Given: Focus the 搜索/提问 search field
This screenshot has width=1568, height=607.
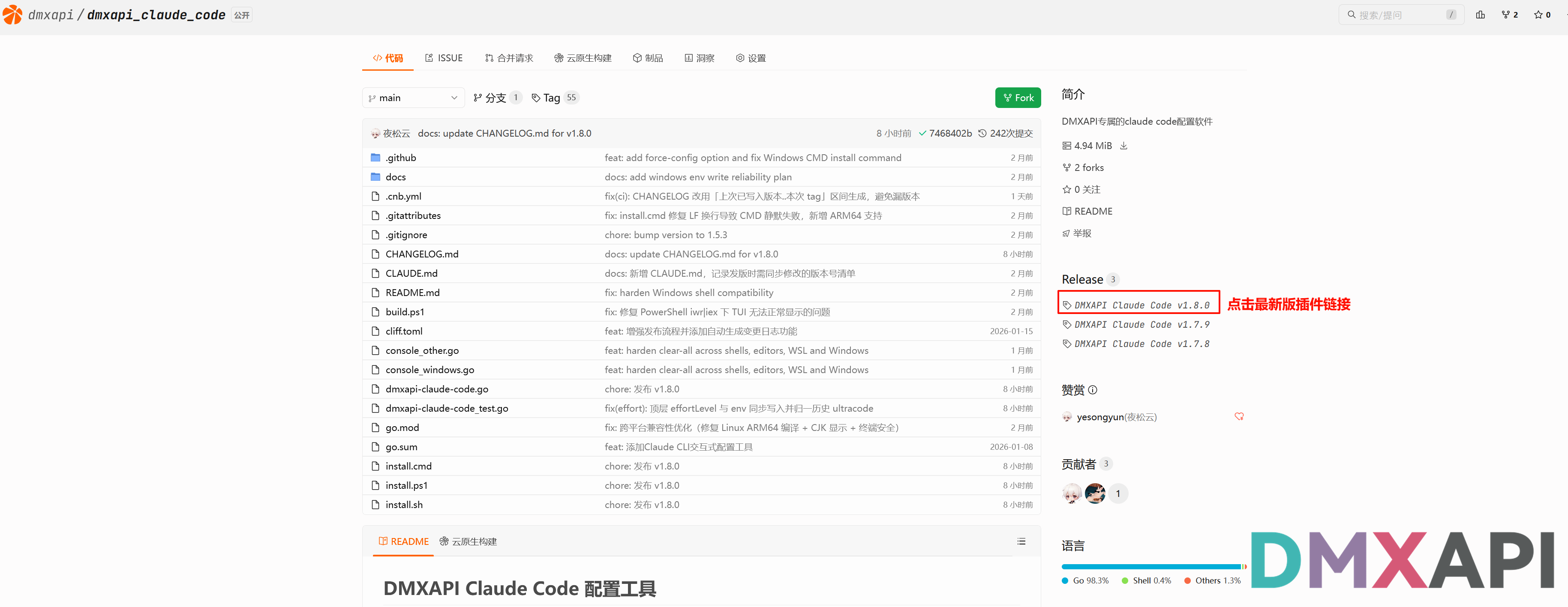Looking at the screenshot, I should [1400, 15].
